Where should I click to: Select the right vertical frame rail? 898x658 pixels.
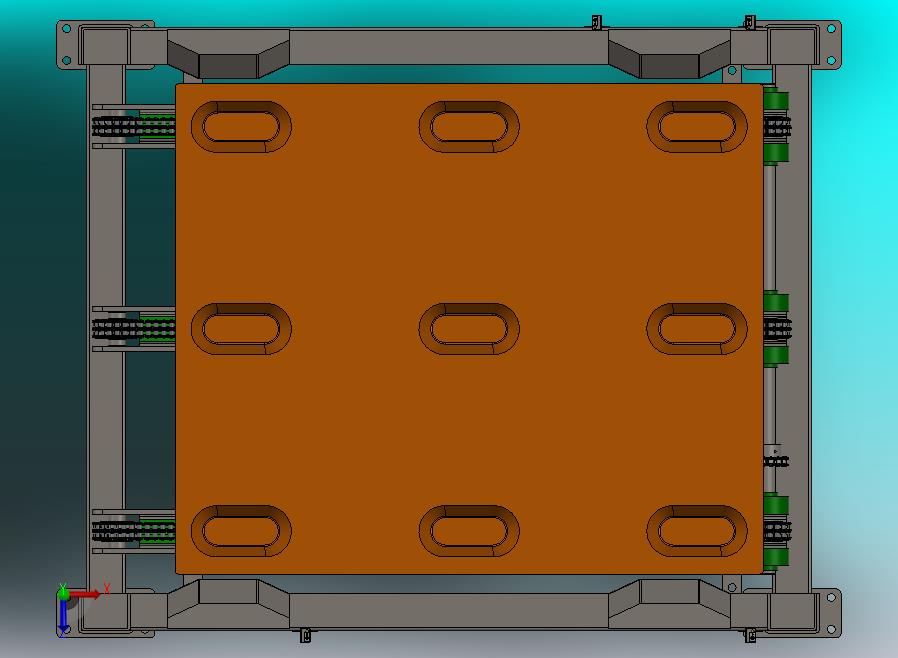point(793,329)
